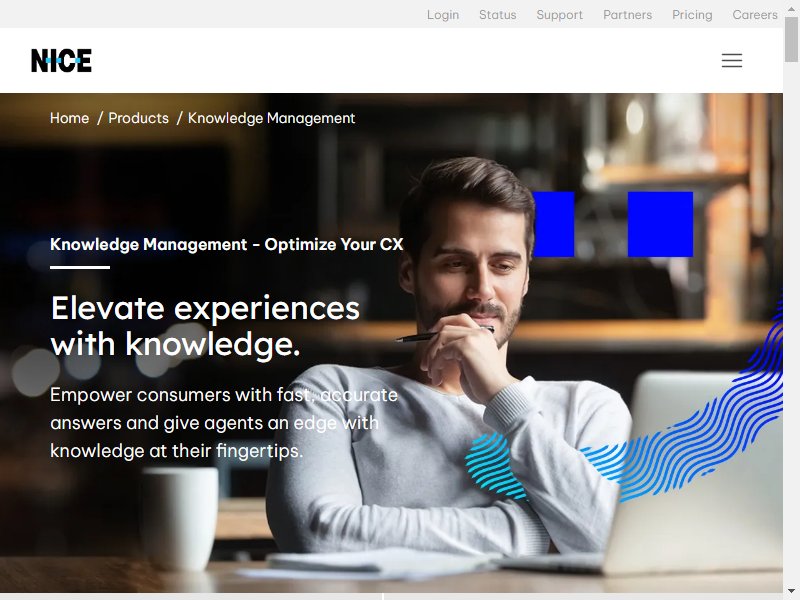The width and height of the screenshot is (800, 600).
Task: Click the left blue square graphic
Action: pos(554,224)
